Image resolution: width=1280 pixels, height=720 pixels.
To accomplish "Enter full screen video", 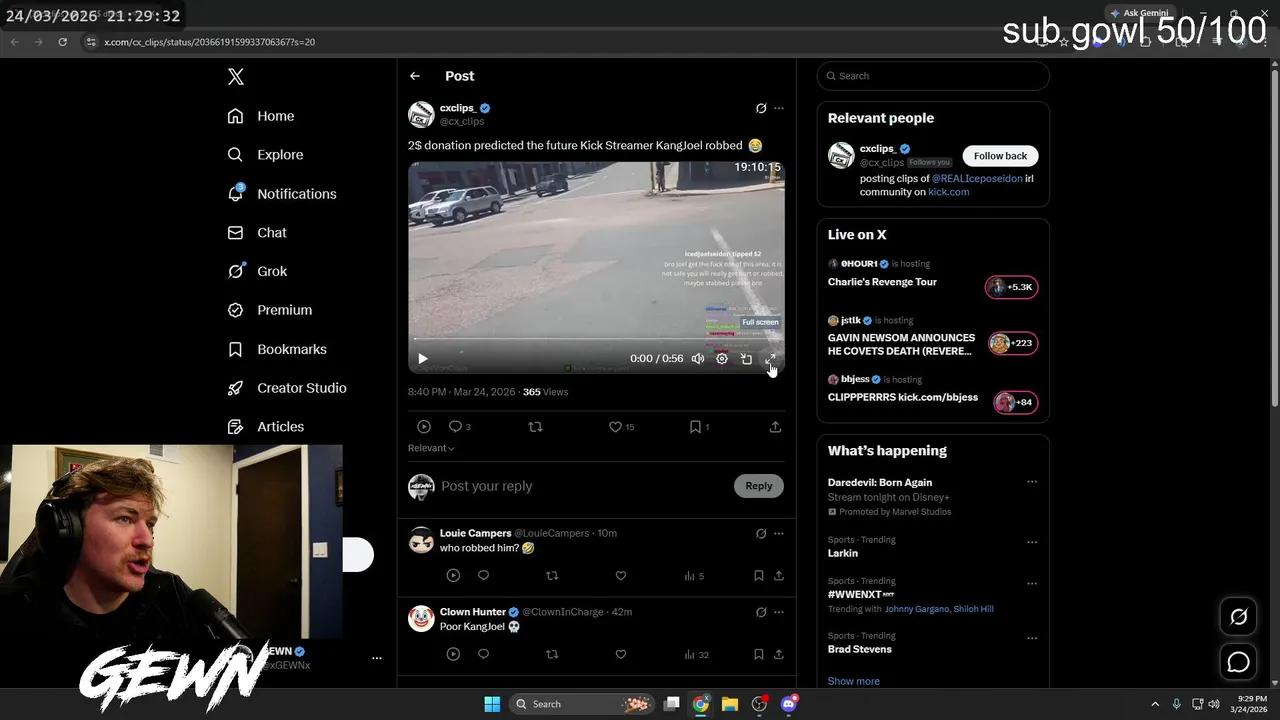I will [770, 359].
